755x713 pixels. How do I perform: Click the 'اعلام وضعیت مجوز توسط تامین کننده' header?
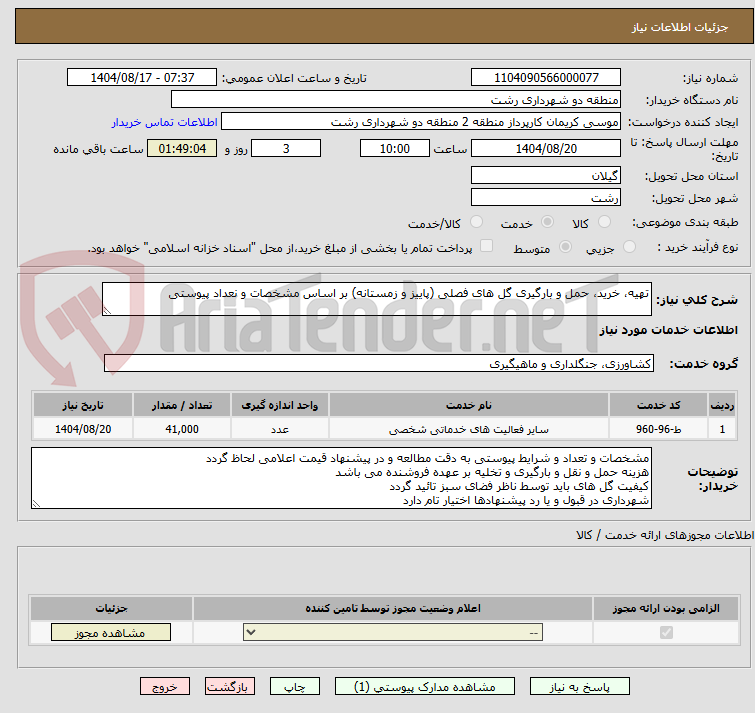click(x=393, y=609)
